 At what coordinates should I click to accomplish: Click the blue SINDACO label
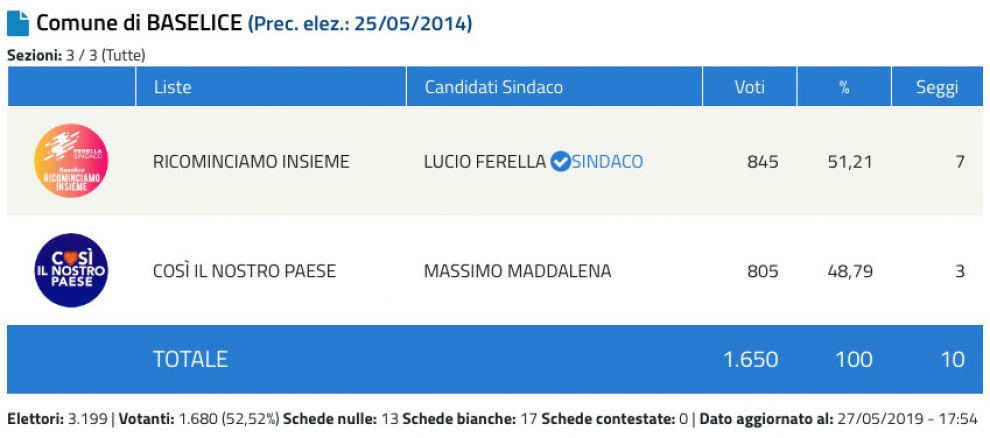tap(607, 161)
